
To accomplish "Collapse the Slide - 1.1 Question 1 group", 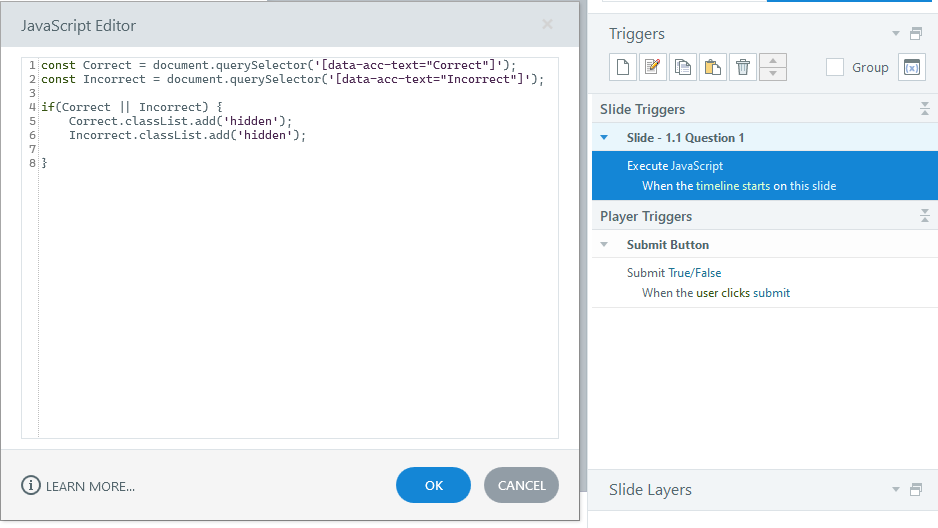I will coord(604,138).
